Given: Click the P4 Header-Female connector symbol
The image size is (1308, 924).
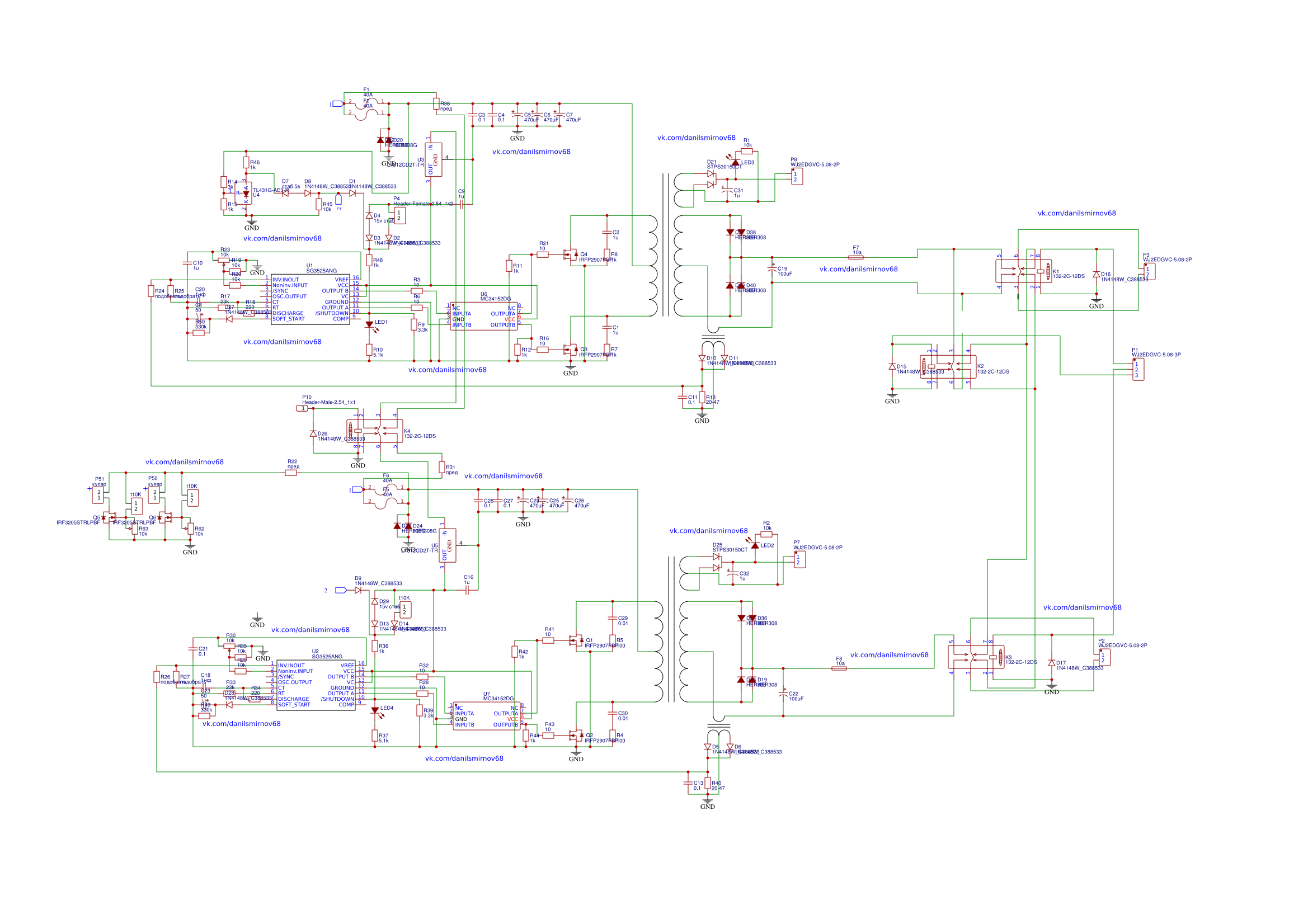Looking at the screenshot, I should [400, 216].
